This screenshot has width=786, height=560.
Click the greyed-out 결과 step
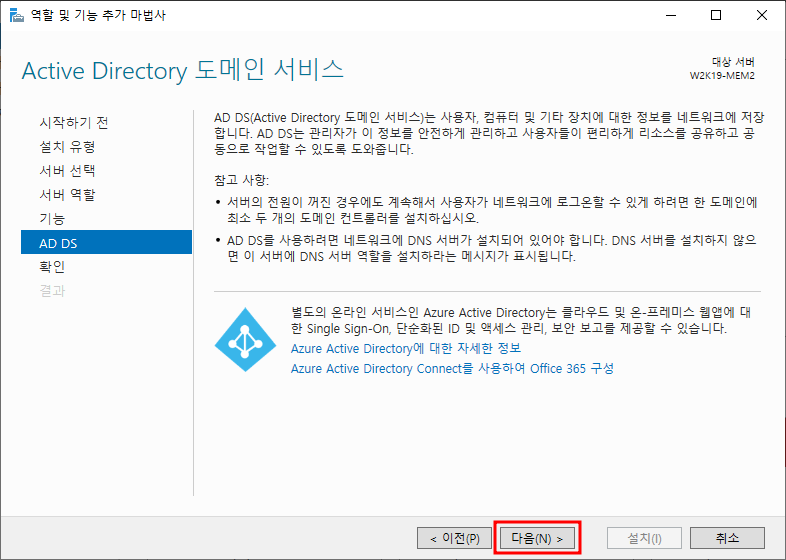pyautogui.click(x=52, y=291)
